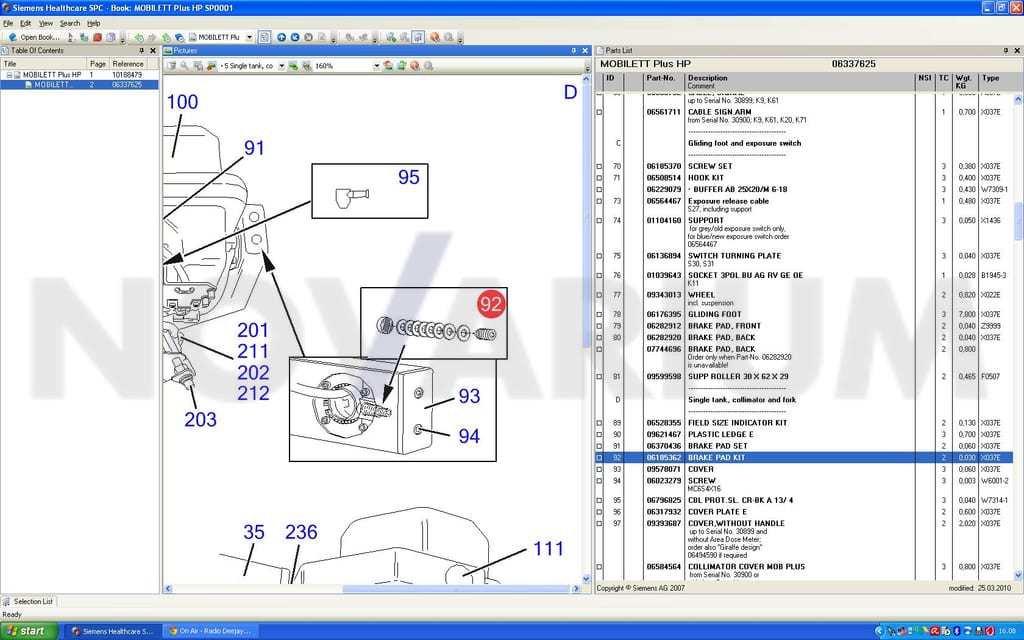
Task: Check the box for 06564467 Exposure release cable
Action: (600, 202)
